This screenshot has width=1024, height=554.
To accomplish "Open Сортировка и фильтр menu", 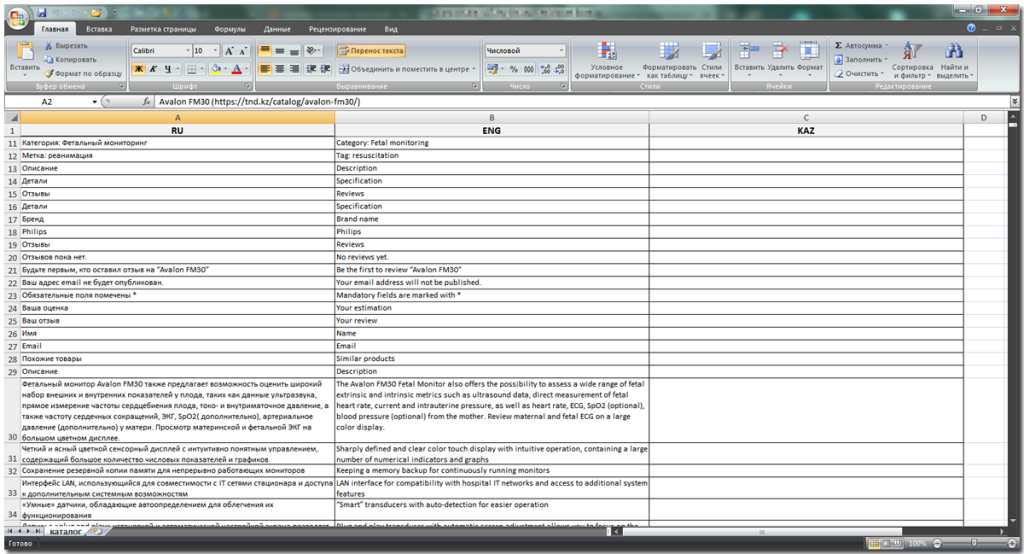I will pos(912,60).
